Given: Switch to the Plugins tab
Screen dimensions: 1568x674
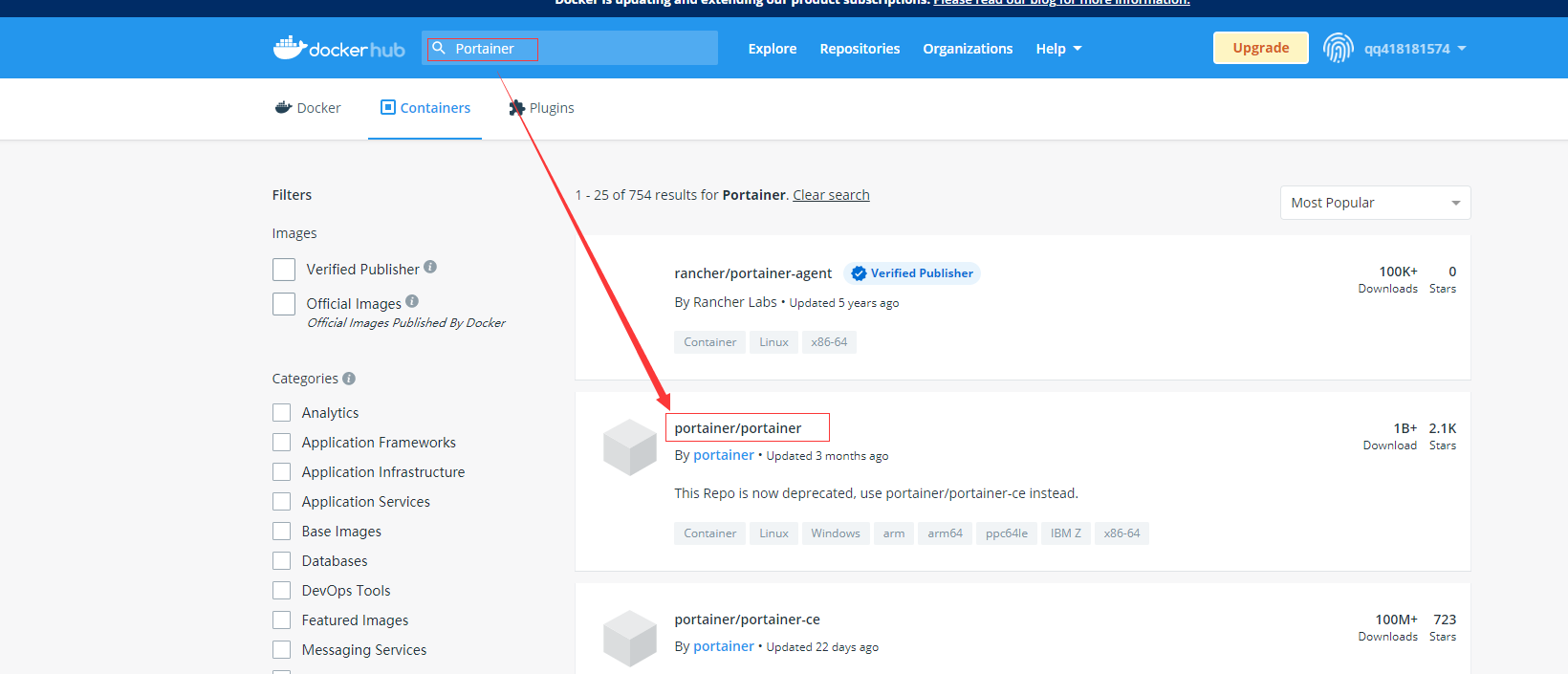Looking at the screenshot, I should [x=541, y=108].
